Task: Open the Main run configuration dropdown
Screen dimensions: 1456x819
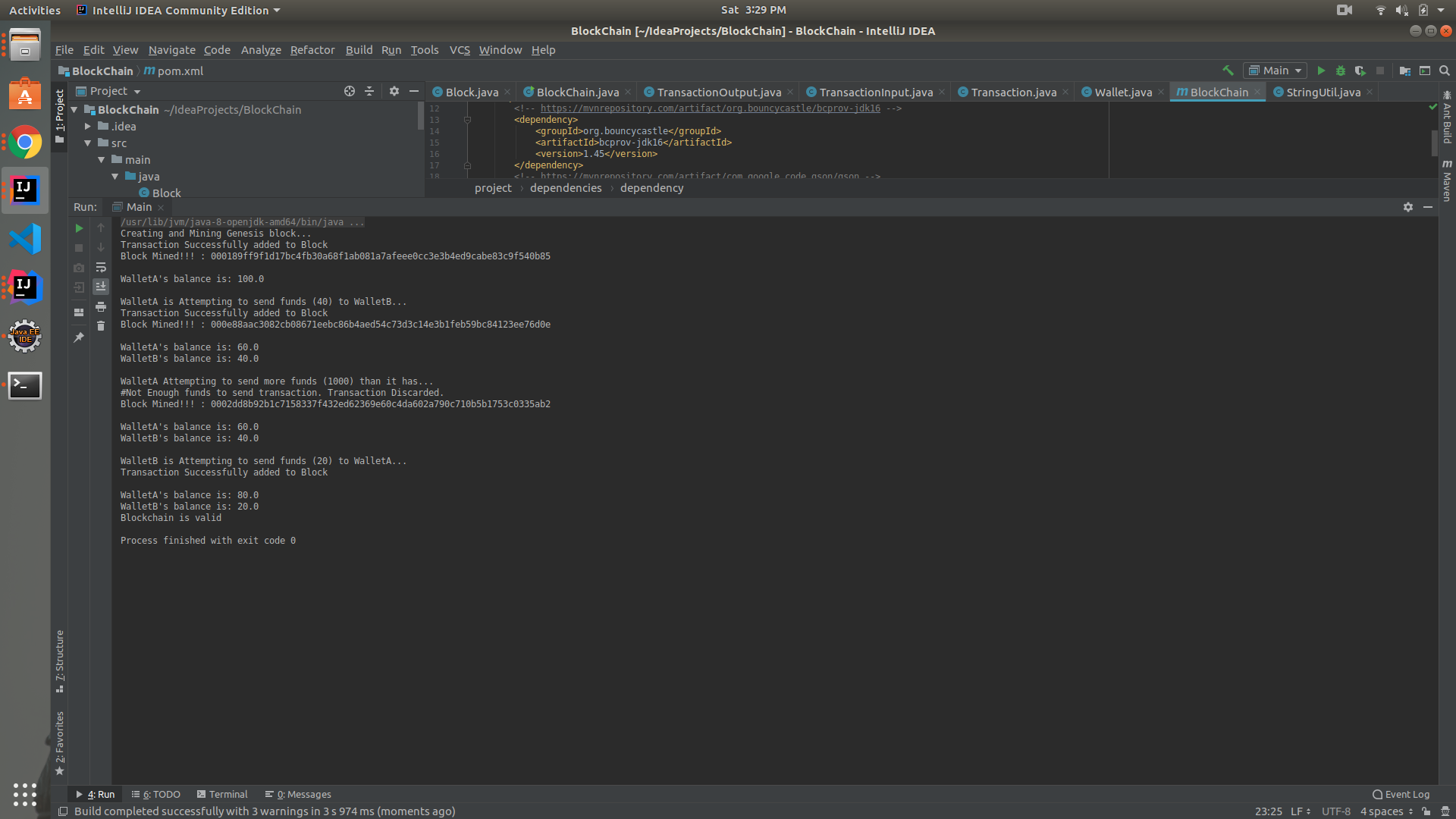Action: pyautogui.click(x=1275, y=71)
